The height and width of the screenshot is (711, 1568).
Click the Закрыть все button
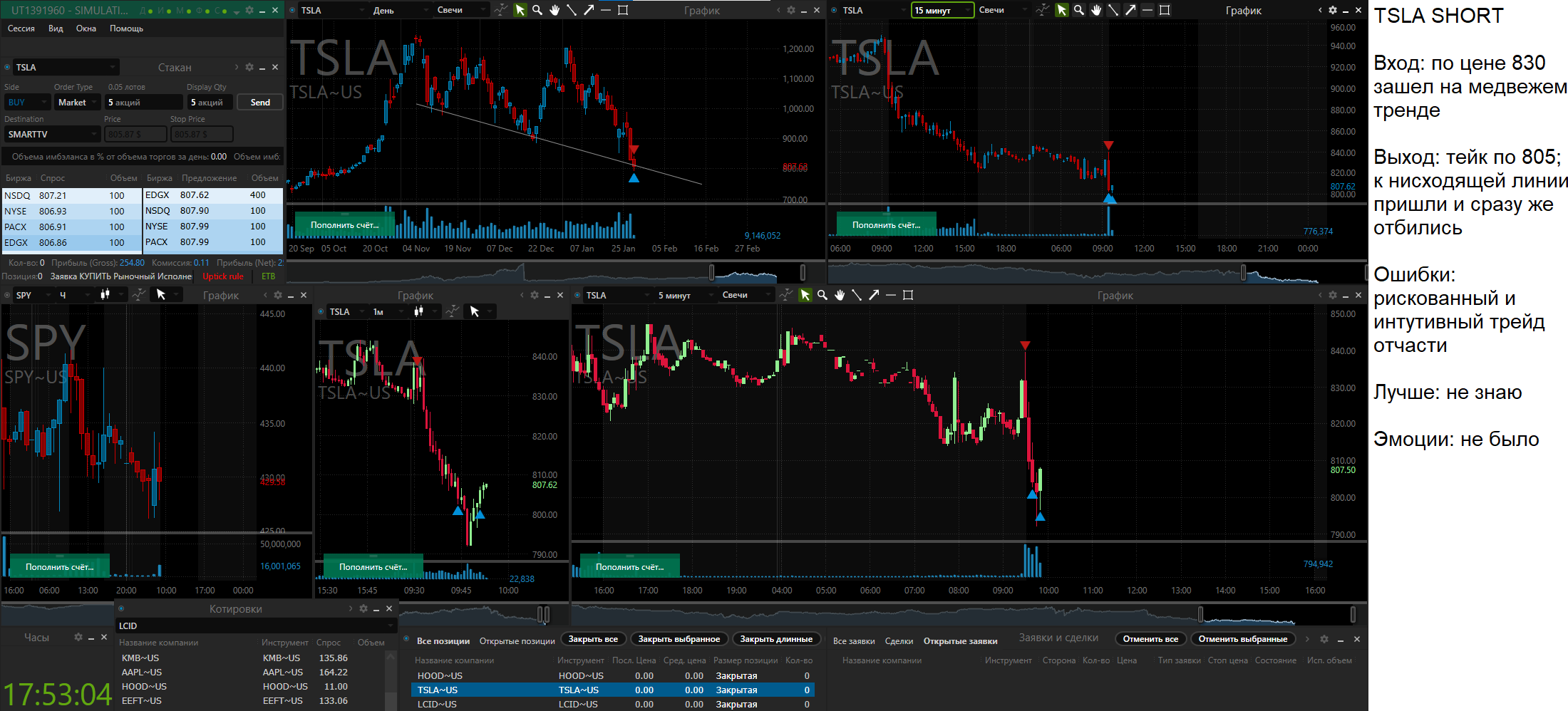(593, 639)
